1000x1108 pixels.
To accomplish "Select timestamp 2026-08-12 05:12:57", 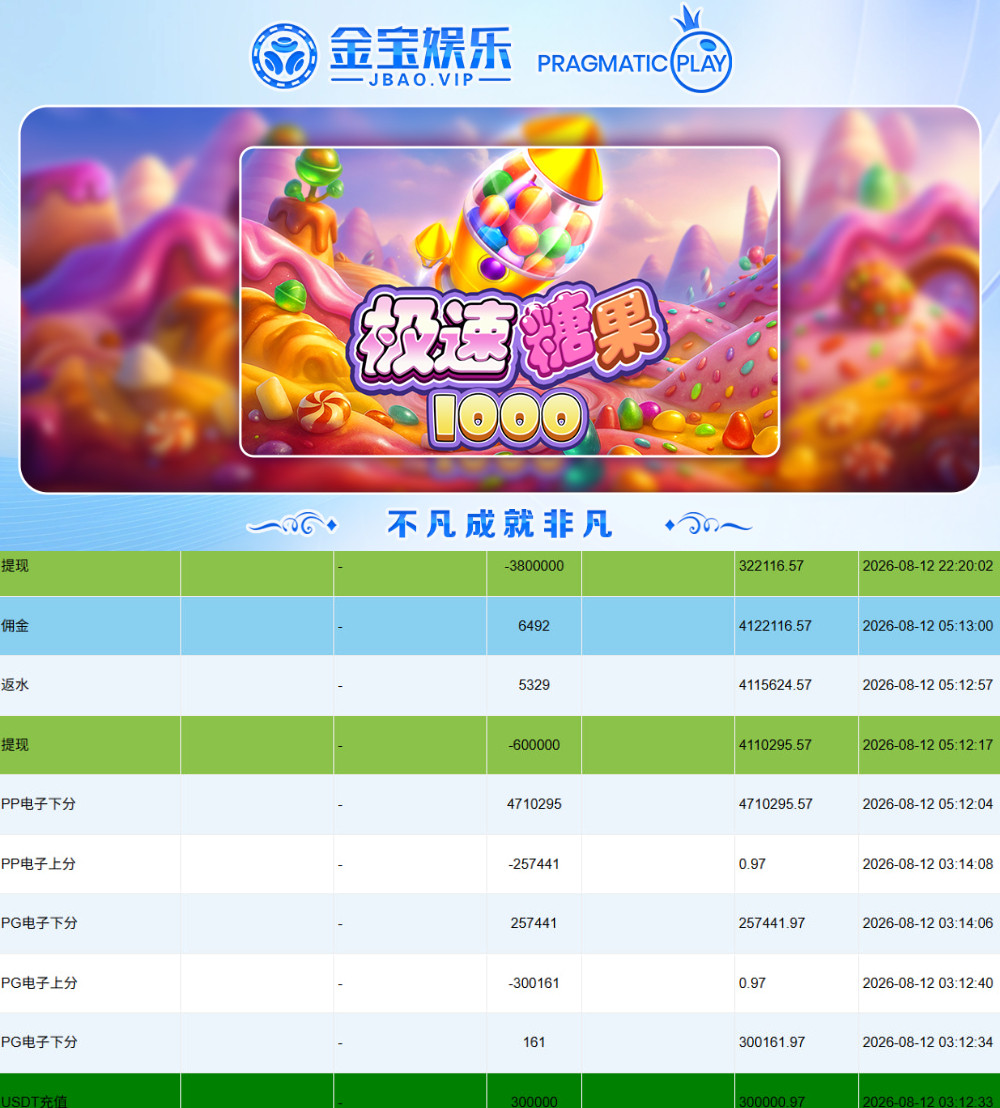I will (927, 685).
